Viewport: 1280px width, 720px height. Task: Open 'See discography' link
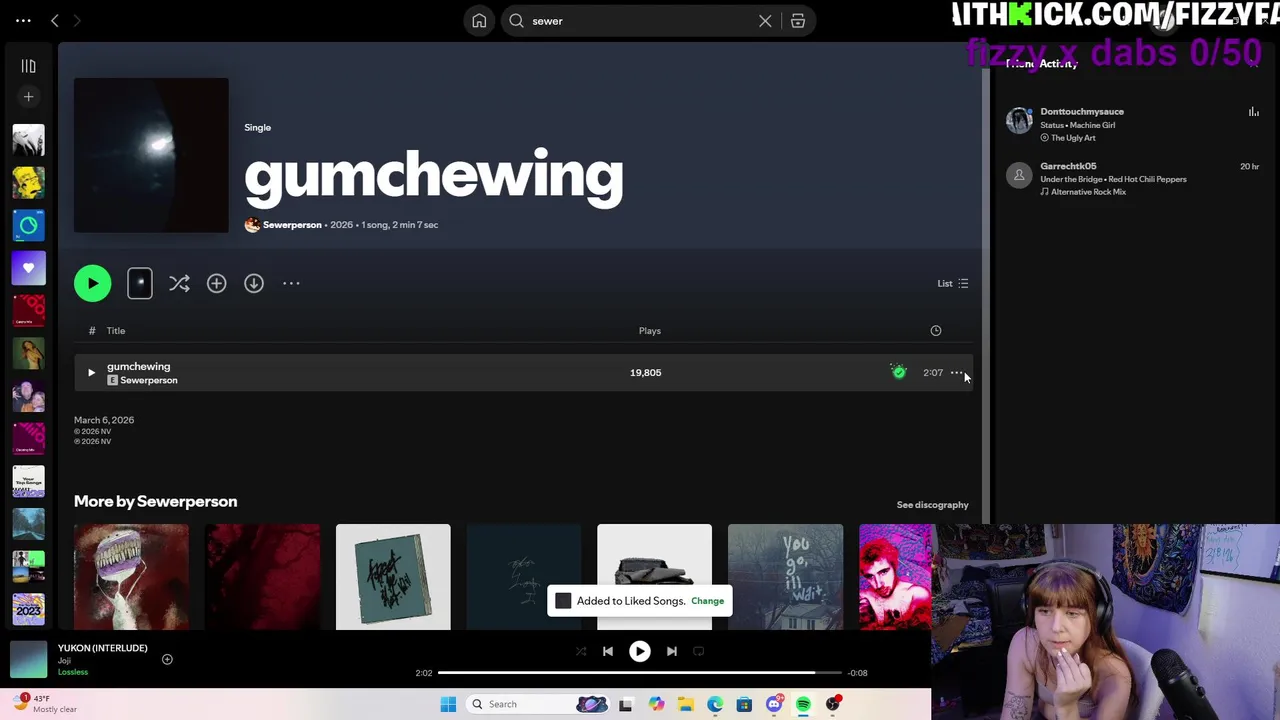[933, 505]
